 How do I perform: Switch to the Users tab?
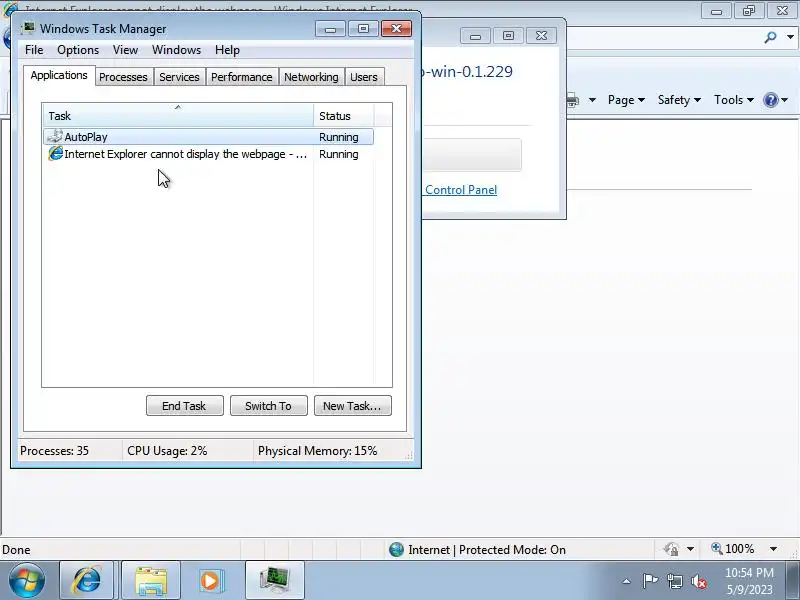pyautogui.click(x=364, y=77)
